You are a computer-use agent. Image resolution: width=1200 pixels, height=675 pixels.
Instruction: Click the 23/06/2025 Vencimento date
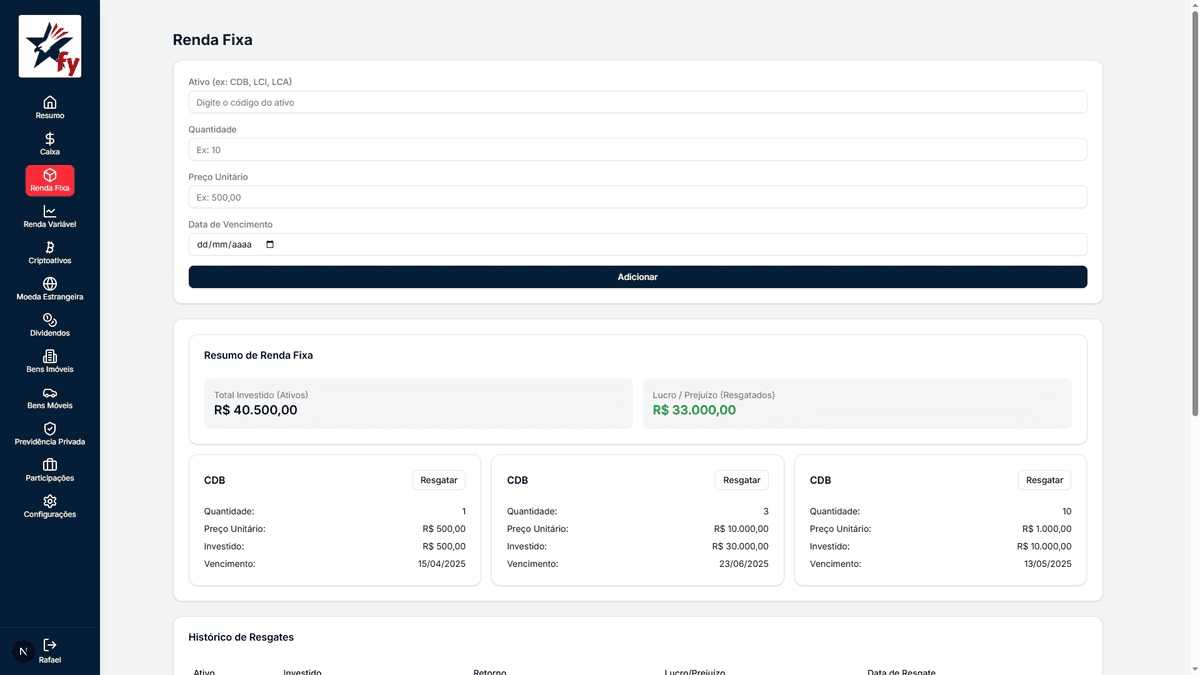click(x=744, y=564)
